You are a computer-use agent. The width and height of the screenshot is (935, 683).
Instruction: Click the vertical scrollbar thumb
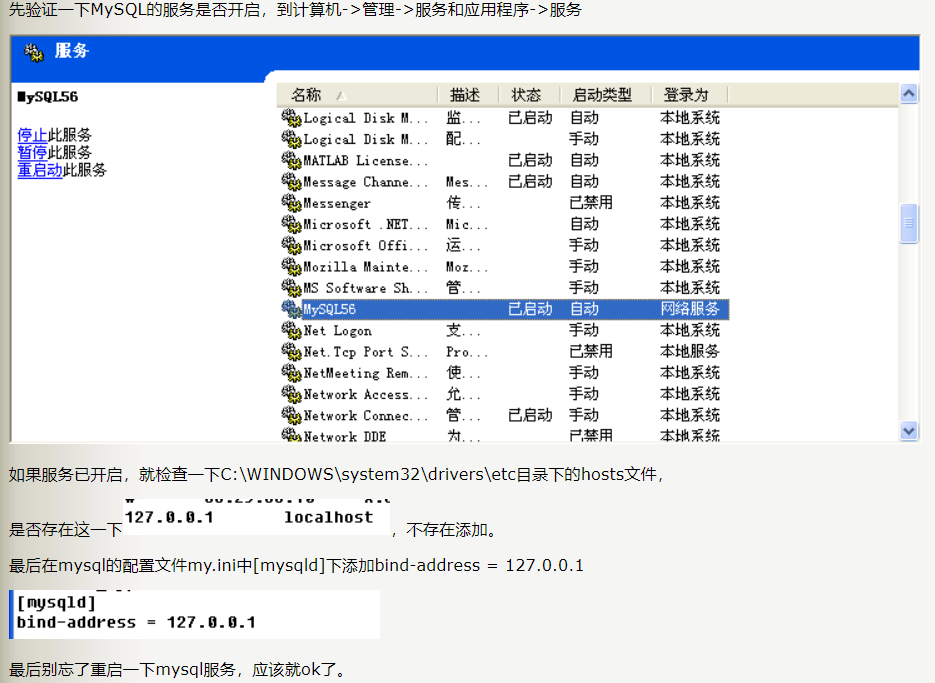click(909, 224)
